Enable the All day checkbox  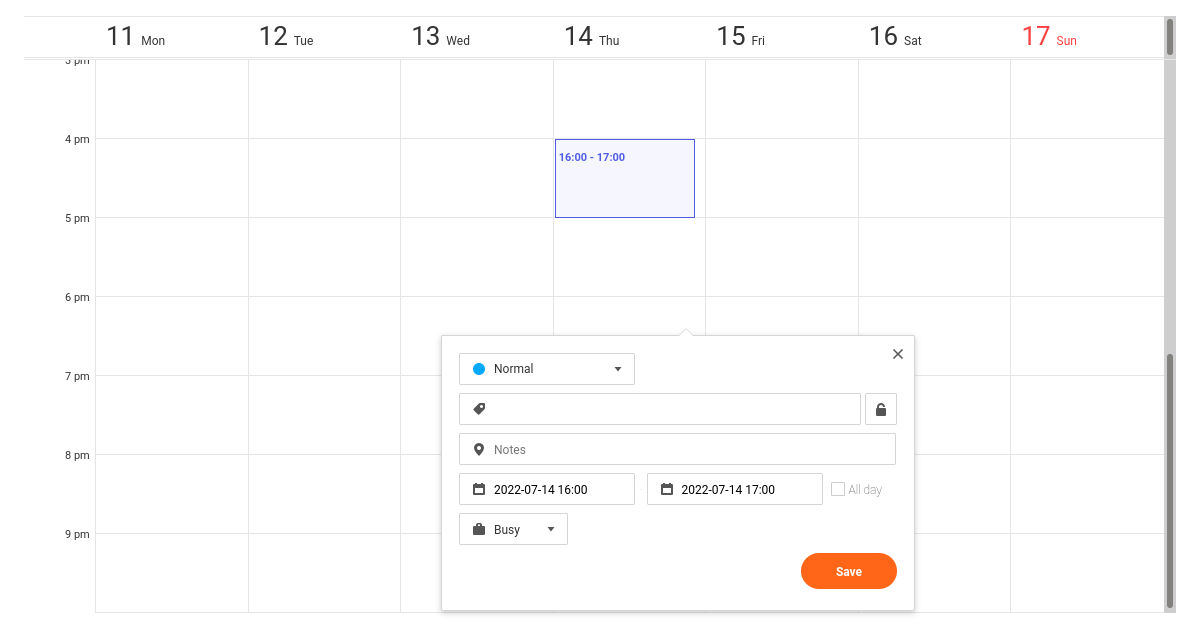tap(837, 488)
